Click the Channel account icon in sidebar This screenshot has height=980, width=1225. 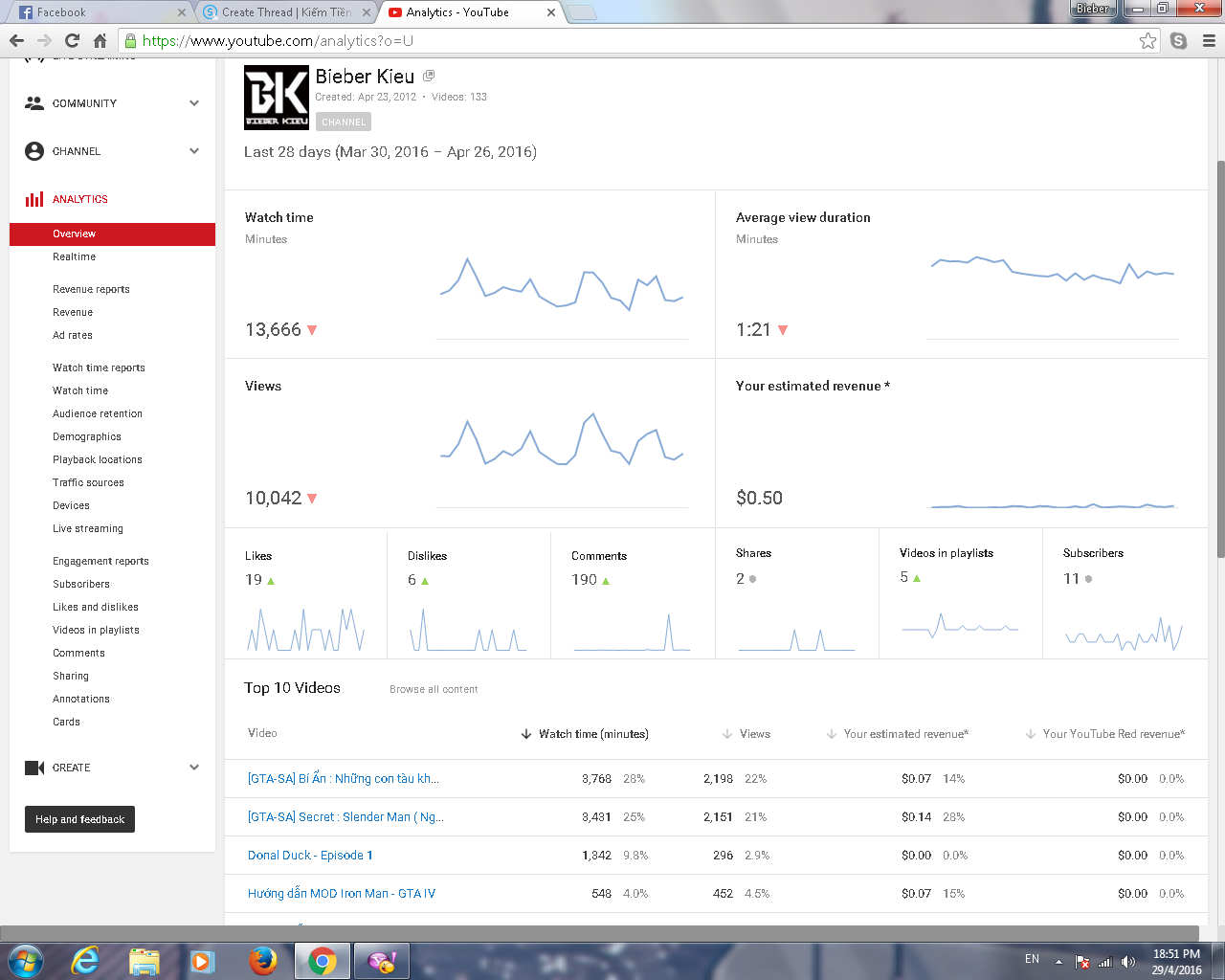34,151
